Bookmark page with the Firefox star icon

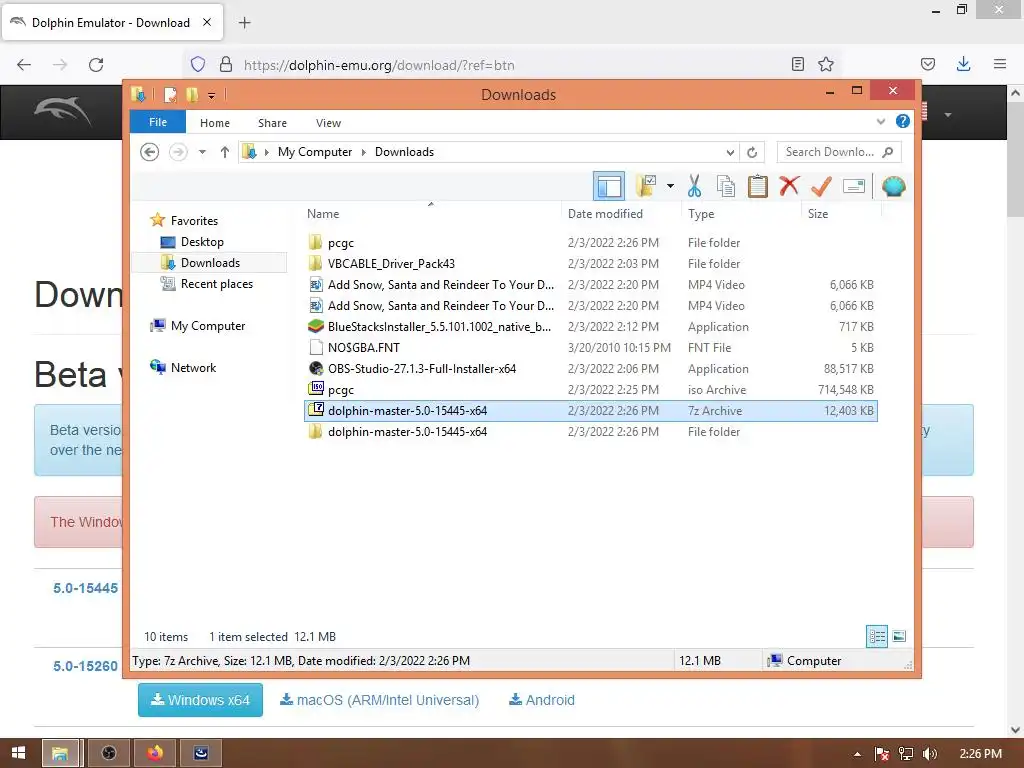point(826,64)
